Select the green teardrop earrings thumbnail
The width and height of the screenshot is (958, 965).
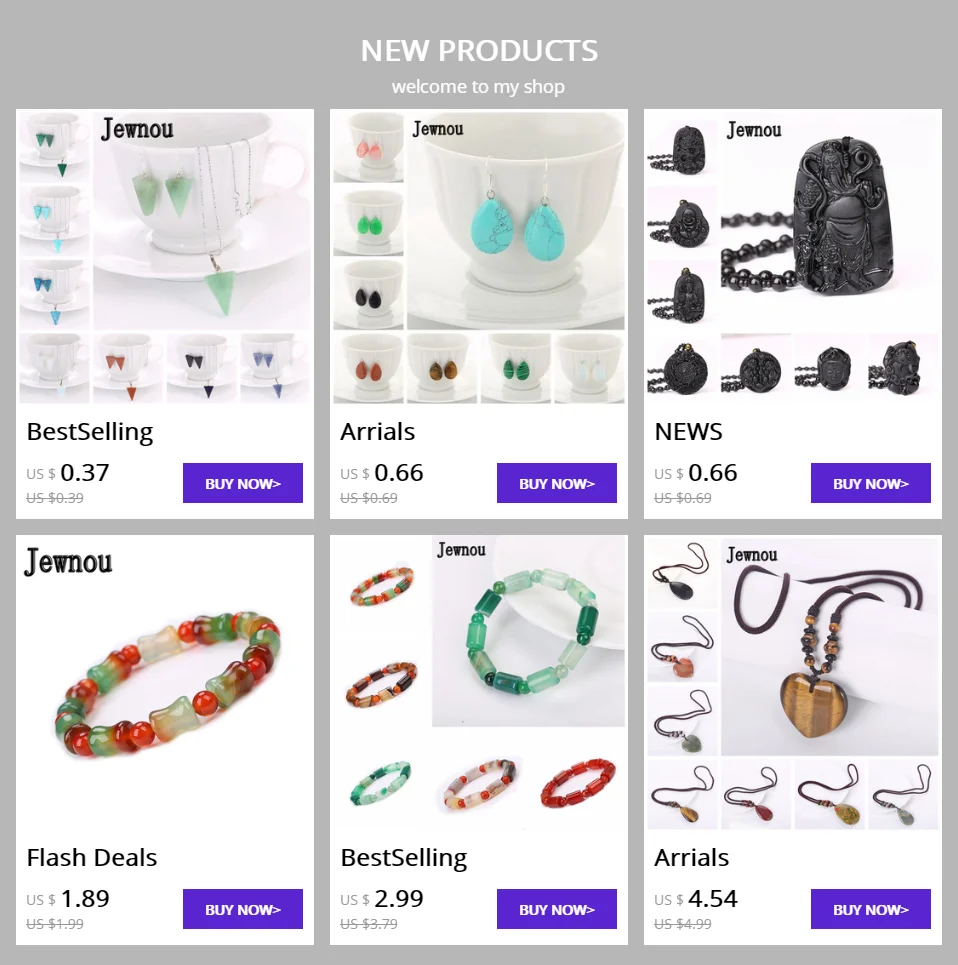click(368, 221)
